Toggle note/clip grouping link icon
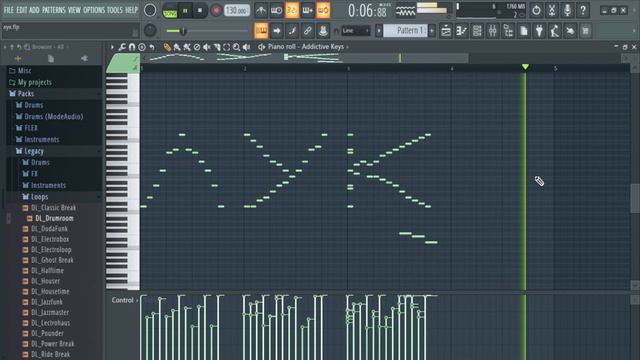This screenshot has width=640, height=360. pyautogui.click(x=308, y=31)
